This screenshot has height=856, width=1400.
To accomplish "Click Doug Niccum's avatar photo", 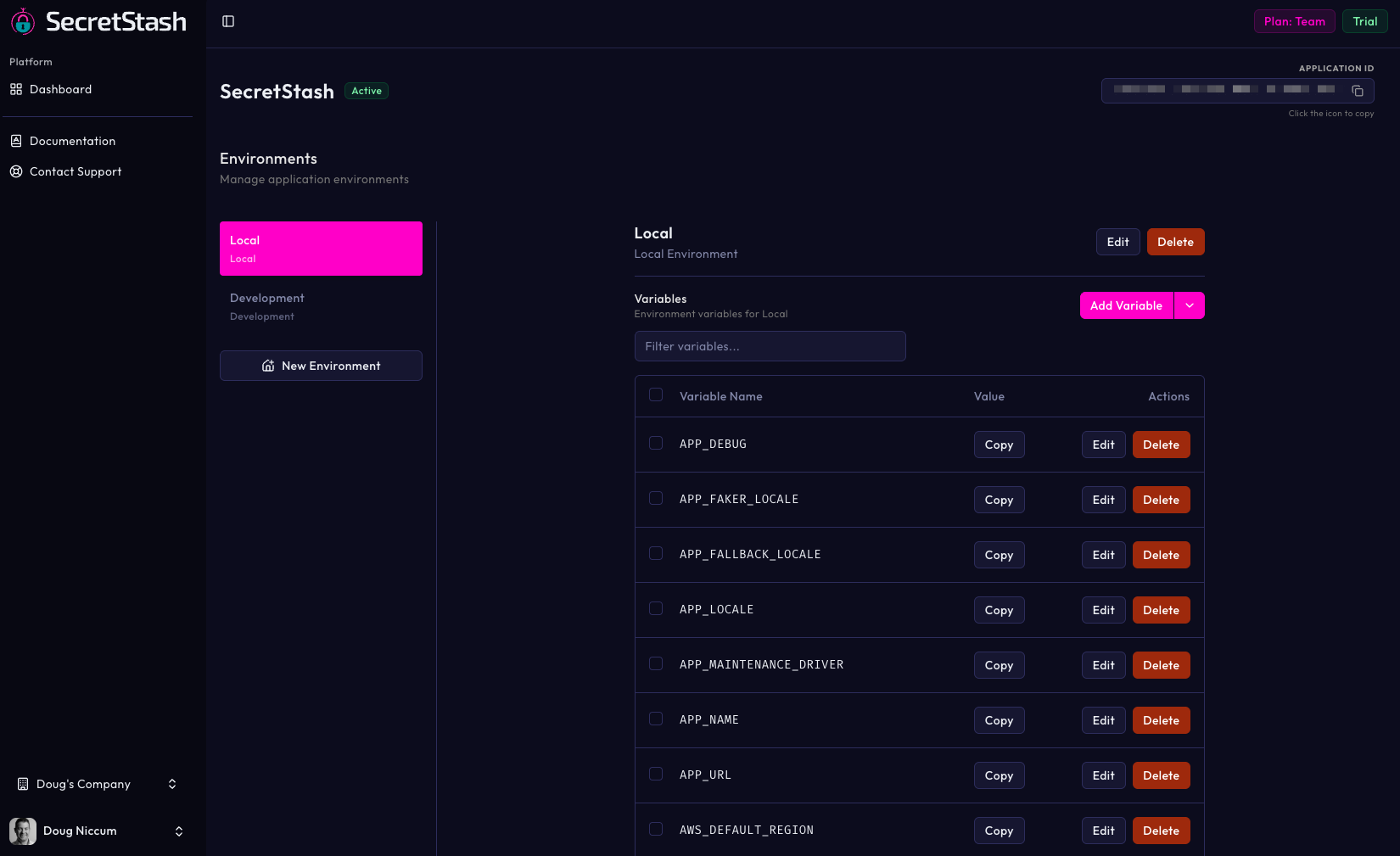I will [x=23, y=831].
